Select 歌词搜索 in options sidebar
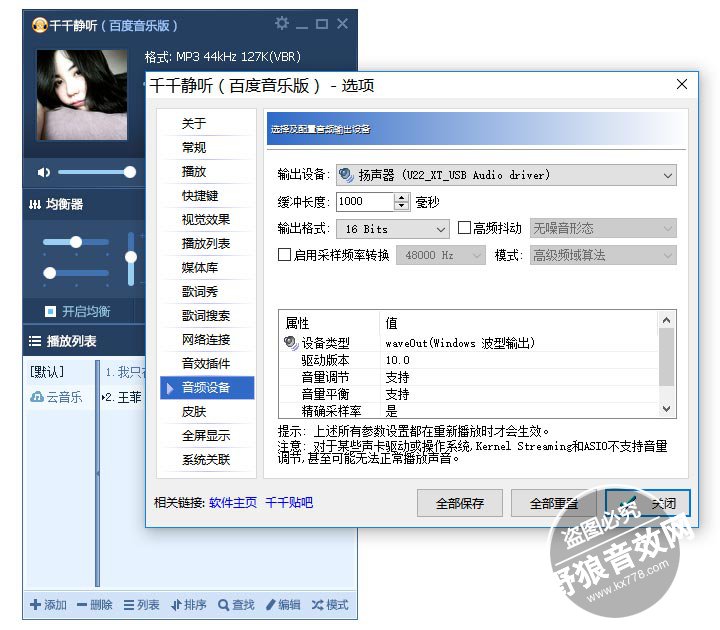The width and height of the screenshot is (720, 630). 207,315
